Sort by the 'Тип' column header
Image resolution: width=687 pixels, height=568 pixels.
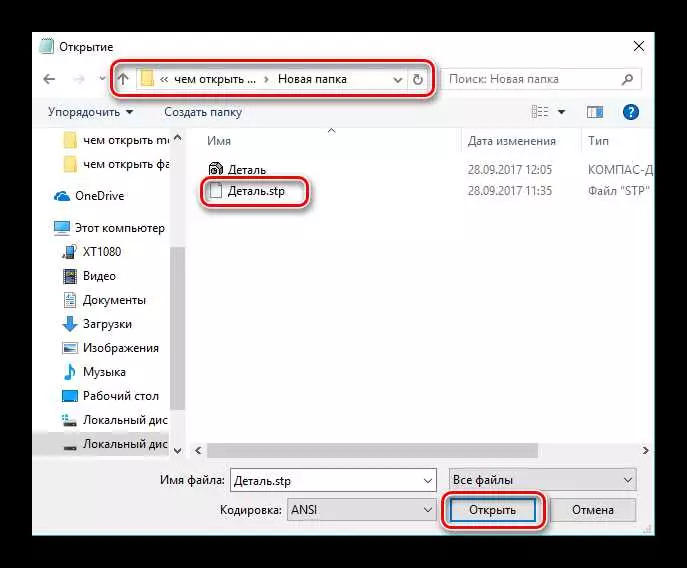tap(598, 141)
